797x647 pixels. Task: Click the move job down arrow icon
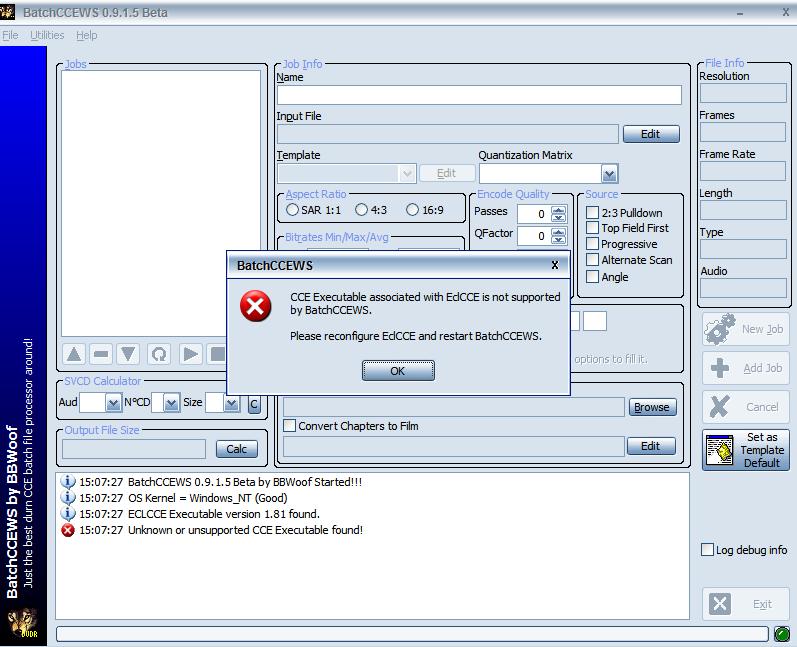[128, 354]
